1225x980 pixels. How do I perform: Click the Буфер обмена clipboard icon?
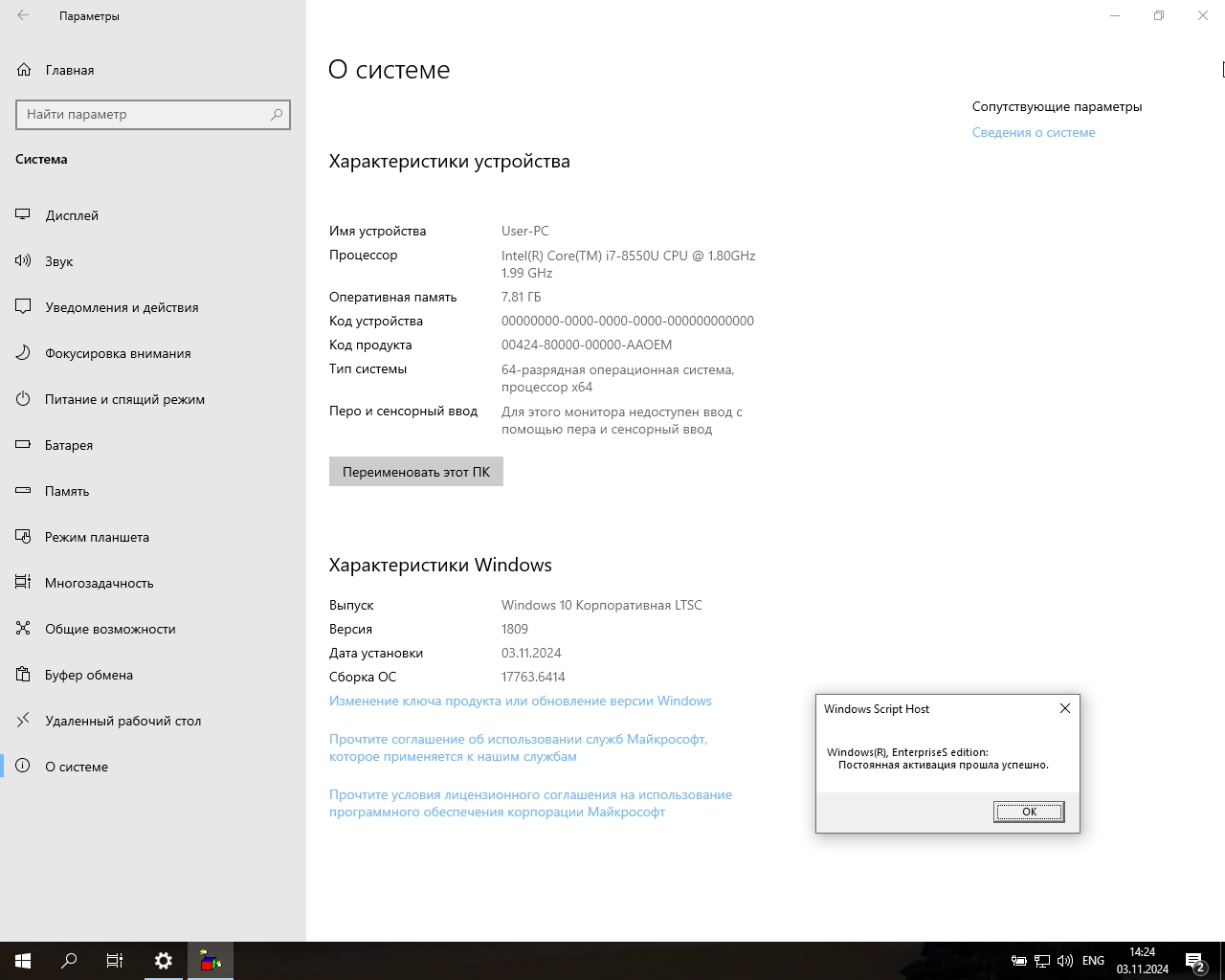(x=23, y=674)
